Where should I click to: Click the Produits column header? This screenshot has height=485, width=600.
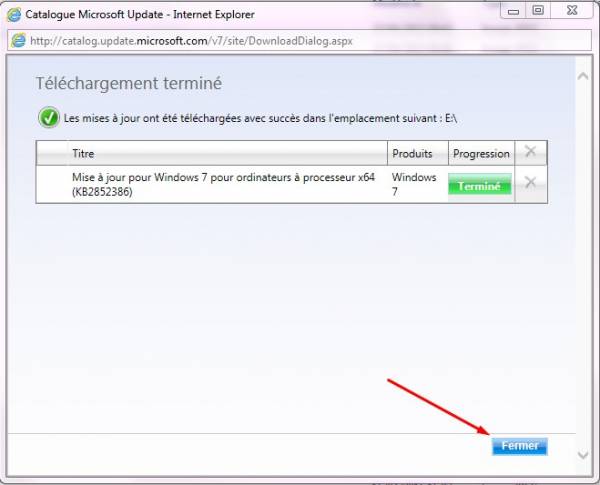click(x=412, y=154)
